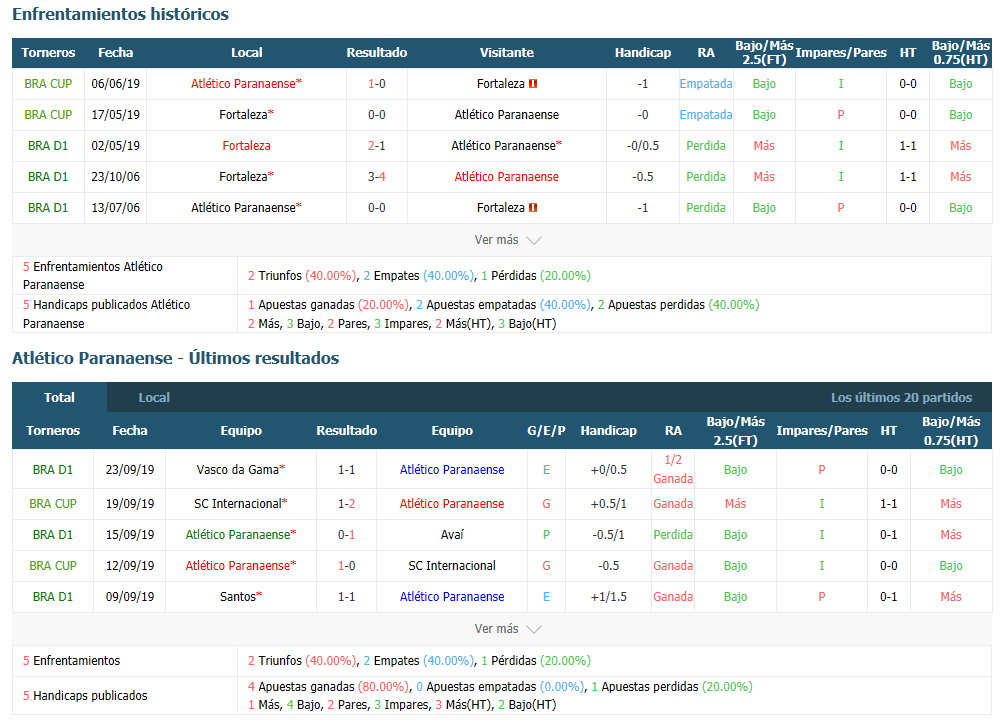Image resolution: width=1007 pixels, height=726 pixels.
Task: Click the Visitante column header
Action: coord(507,53)
